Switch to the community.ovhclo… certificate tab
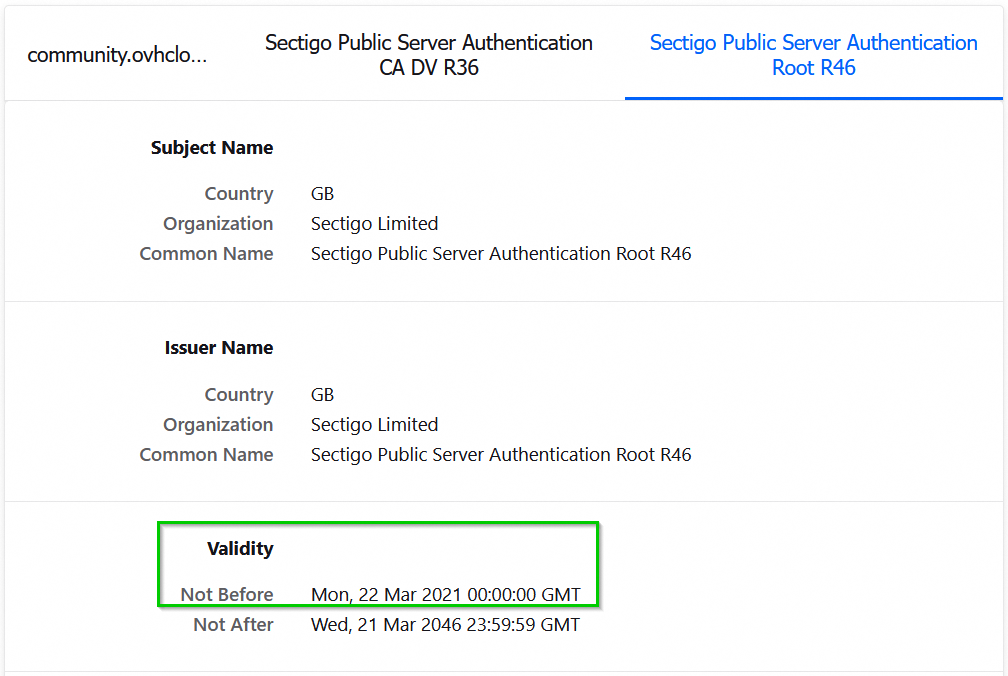1008x676 pixels. [x=117, y=55]
